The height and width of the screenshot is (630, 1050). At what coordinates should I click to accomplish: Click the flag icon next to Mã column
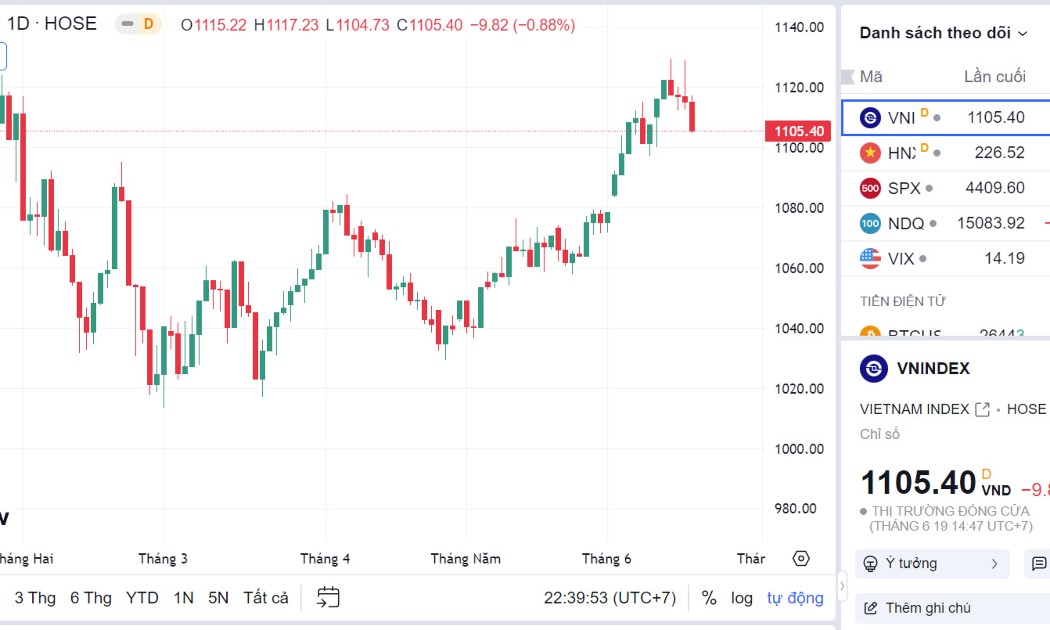point(848,76)
